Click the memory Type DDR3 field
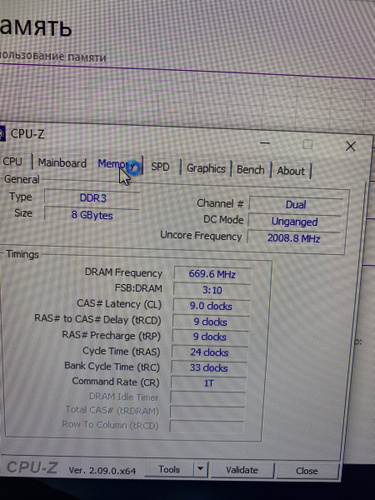 click(92, 198)
